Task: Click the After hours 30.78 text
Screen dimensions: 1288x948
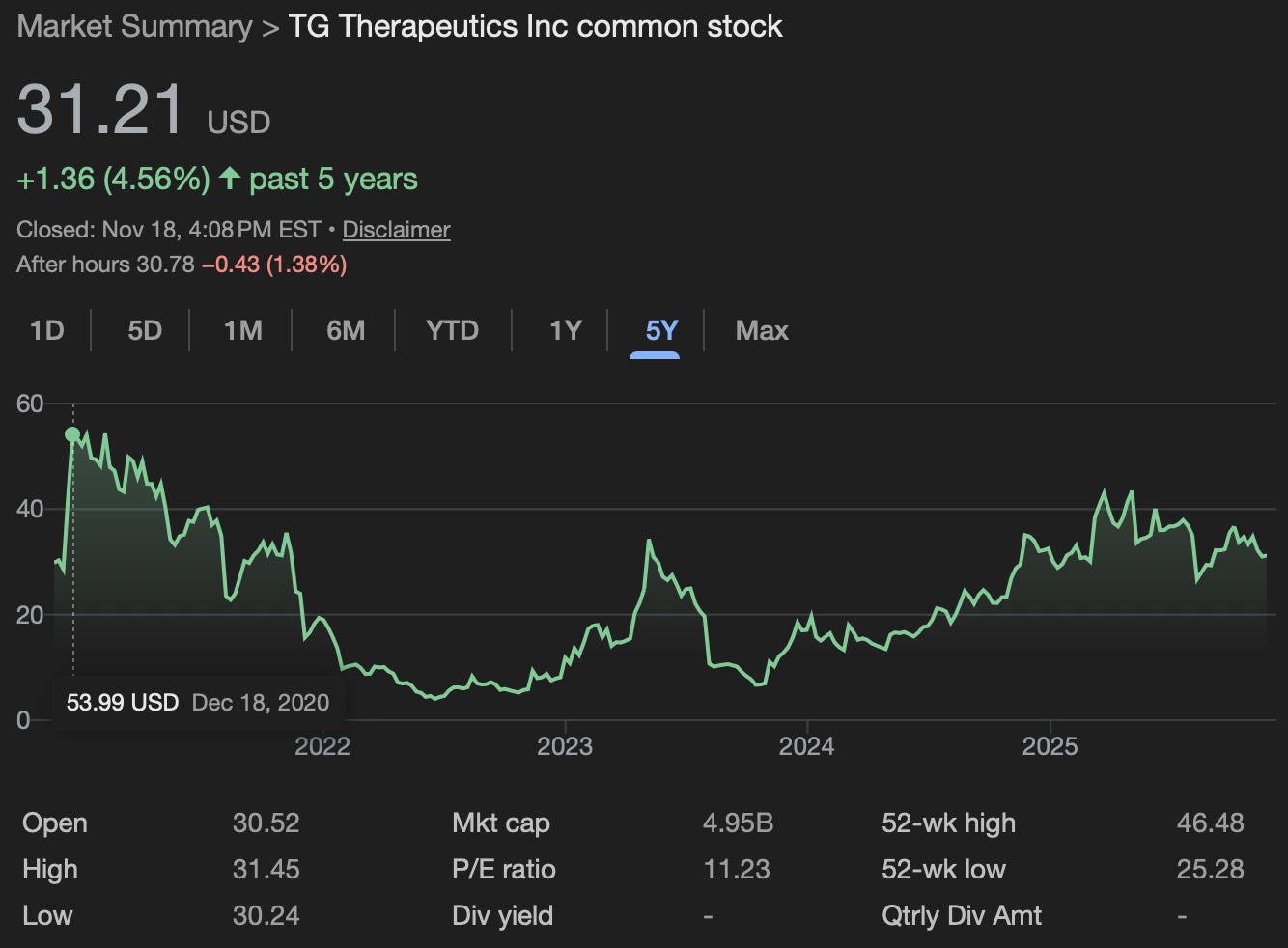Action: (x=105, y=265)
